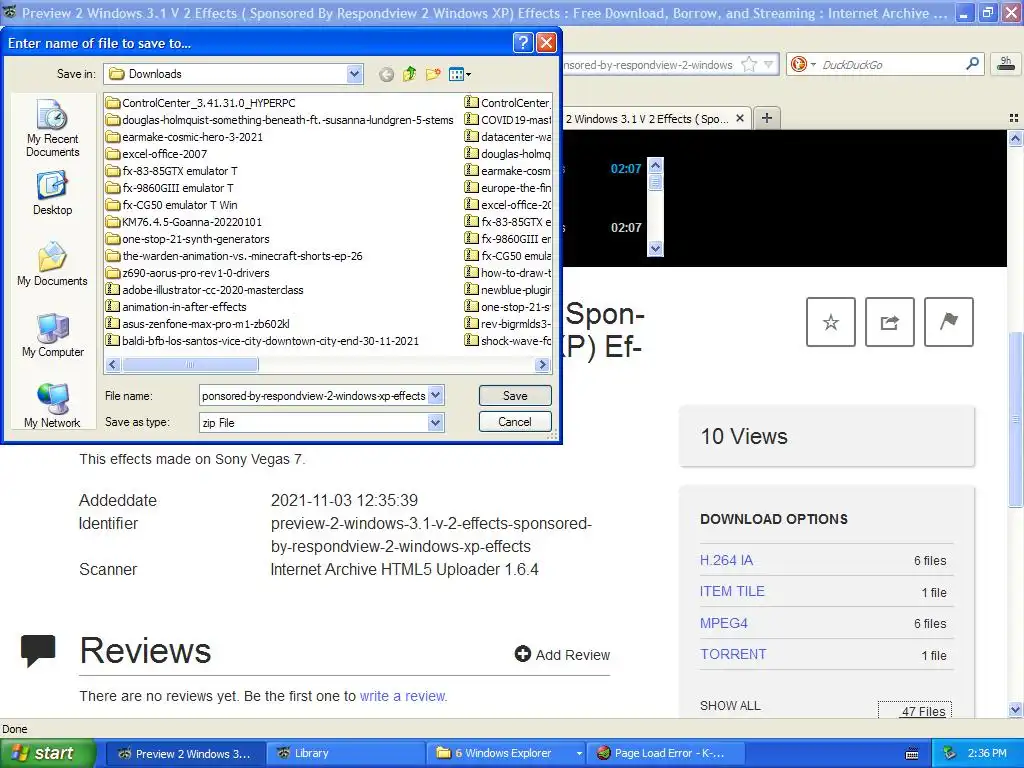The image size is (1024, 768).
Task: Select the excel-office-2007 folder
Action: (x=156, y=153)
